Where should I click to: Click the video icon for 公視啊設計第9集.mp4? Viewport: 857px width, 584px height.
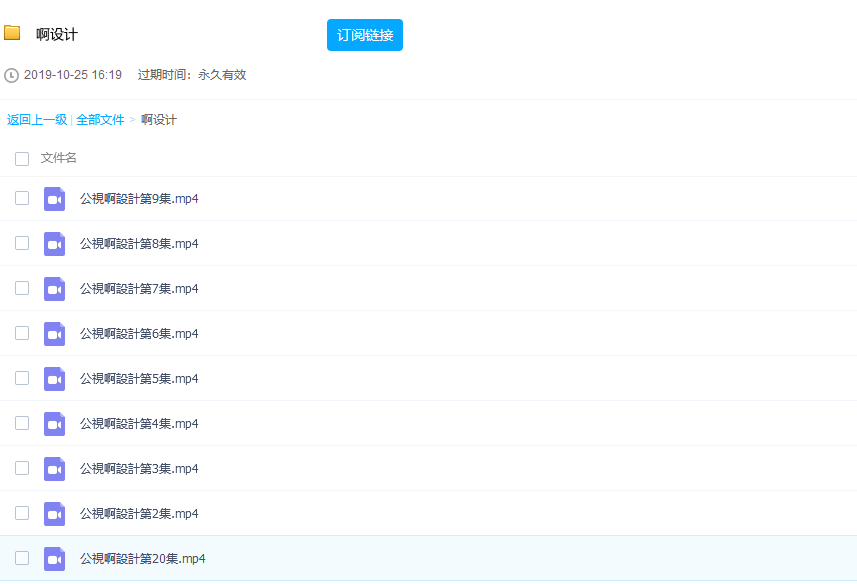(54, 199)
